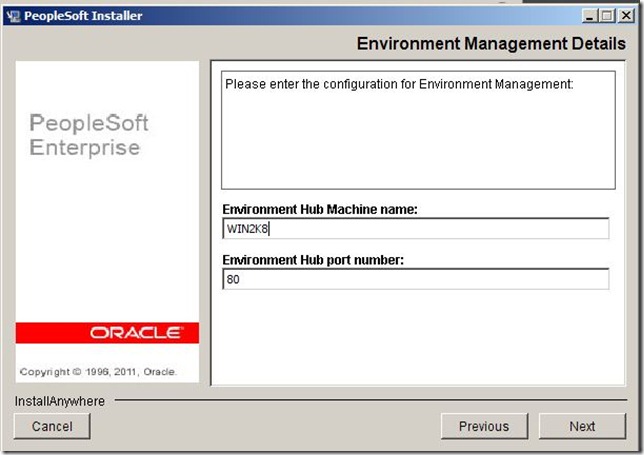Minimize the PeopleSoft Installer window
The height and width of the screenshot is (455, 644).
[x=589, y=16]
